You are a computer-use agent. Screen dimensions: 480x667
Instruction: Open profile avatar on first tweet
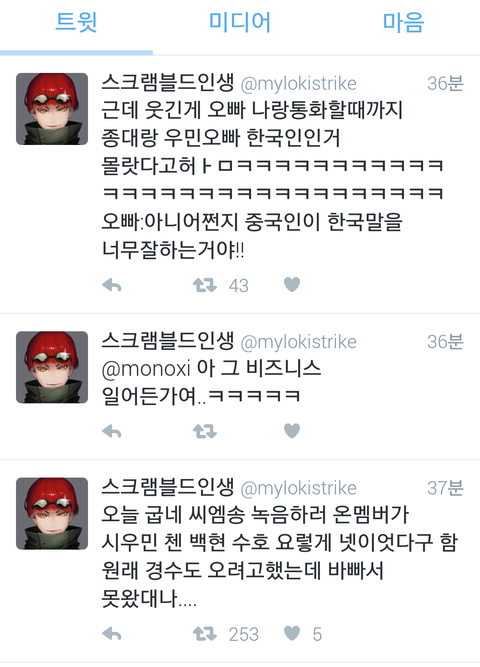tap(52, 109)
